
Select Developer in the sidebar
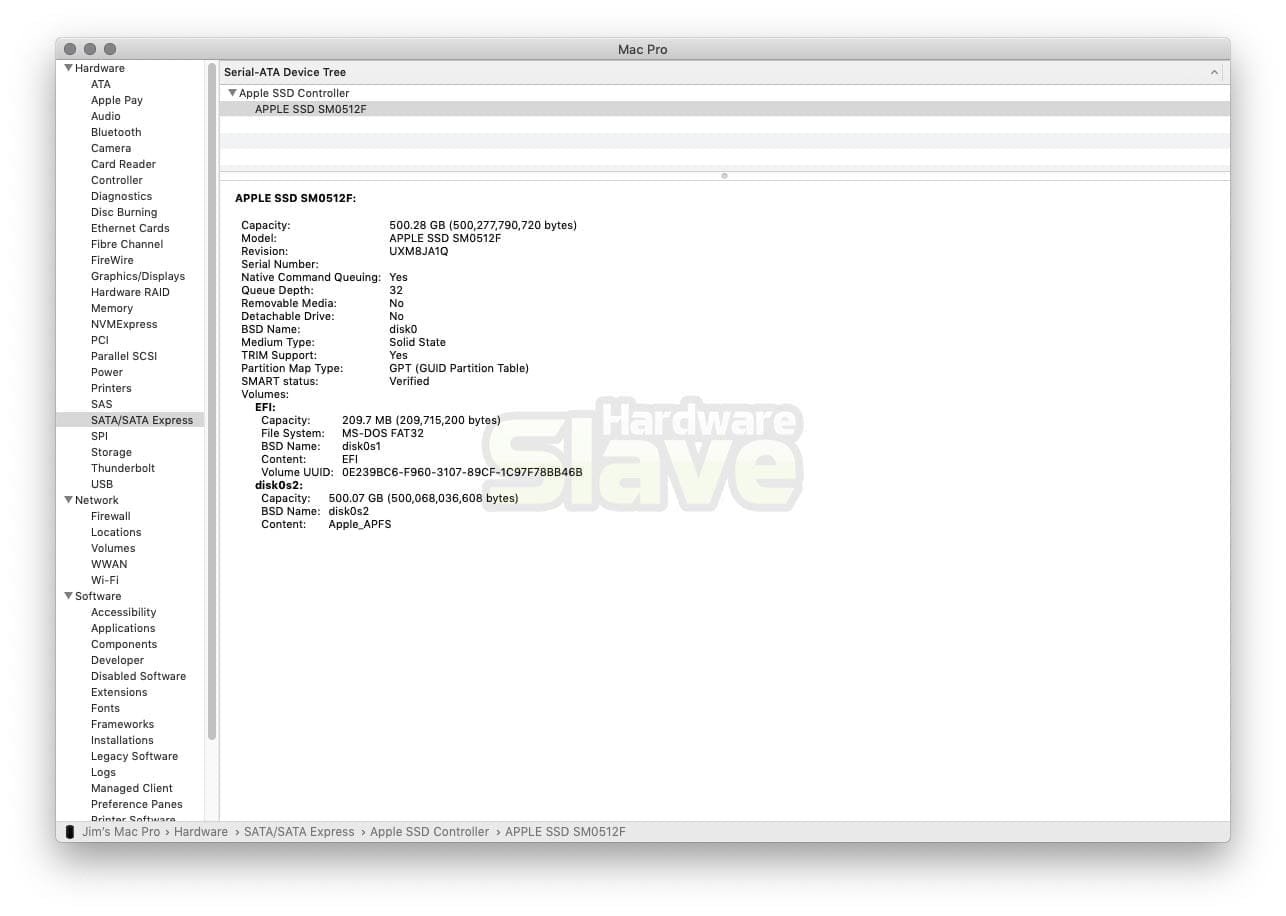tap(118, 660)
